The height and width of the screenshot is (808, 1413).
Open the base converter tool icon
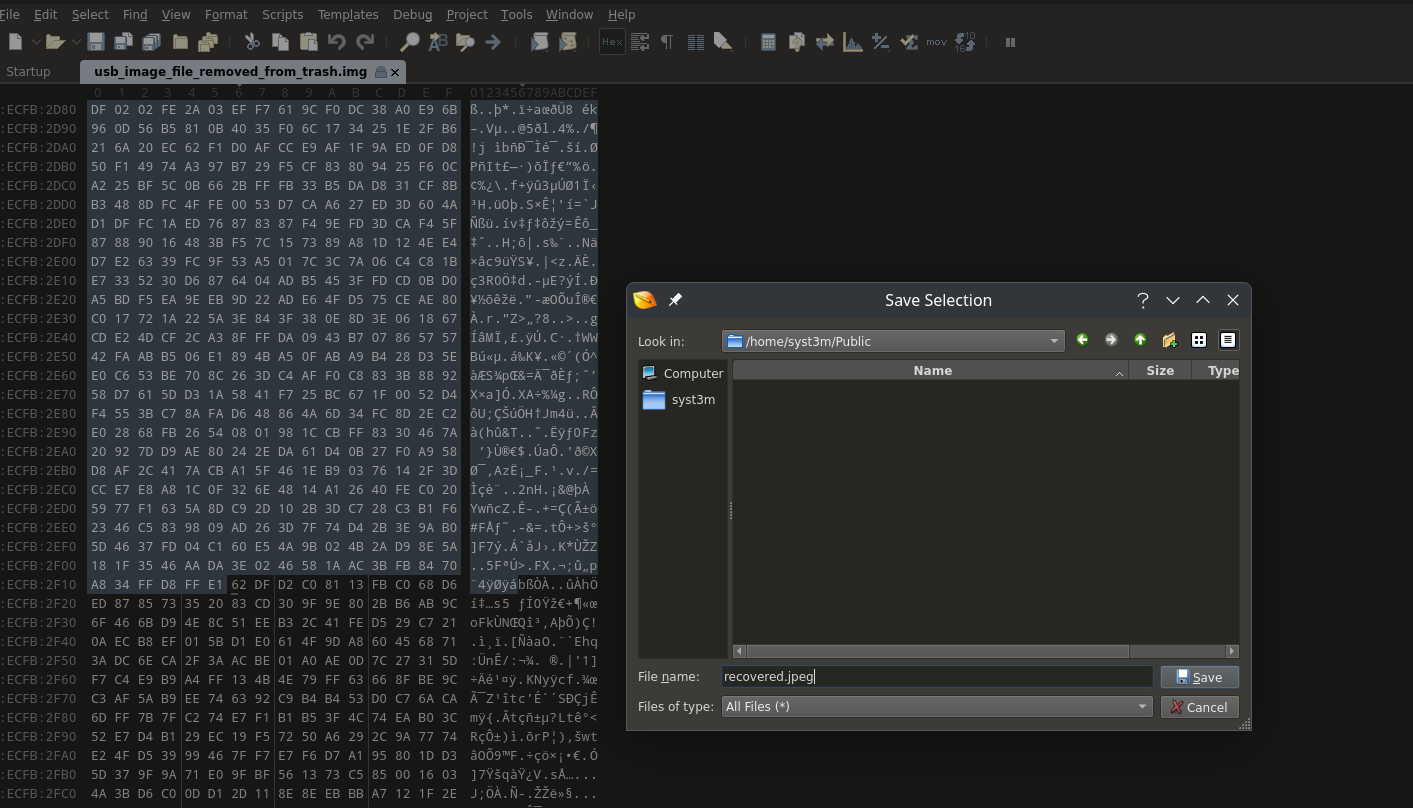(x=965, y=42)
